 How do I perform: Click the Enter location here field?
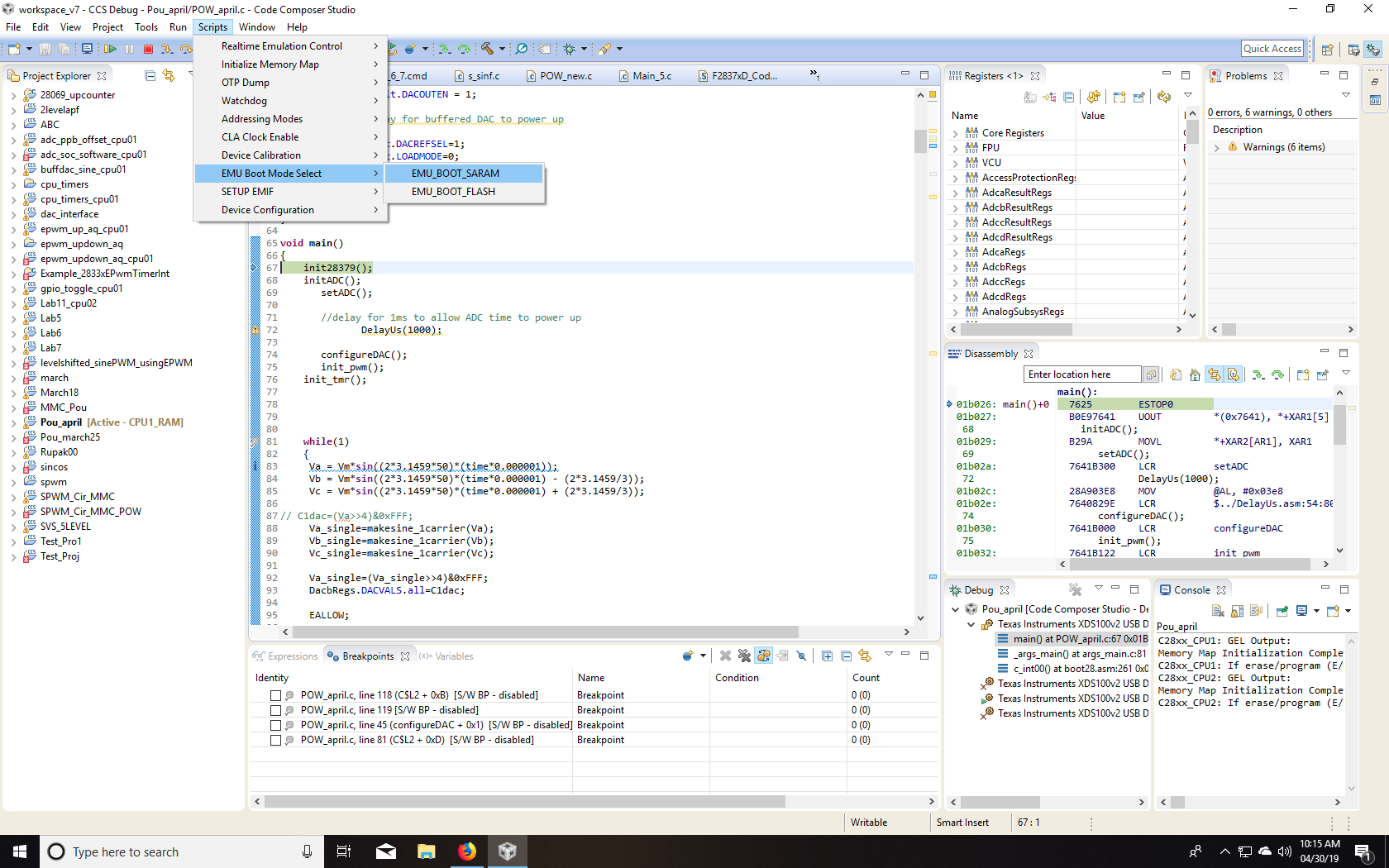[1081, 374]
